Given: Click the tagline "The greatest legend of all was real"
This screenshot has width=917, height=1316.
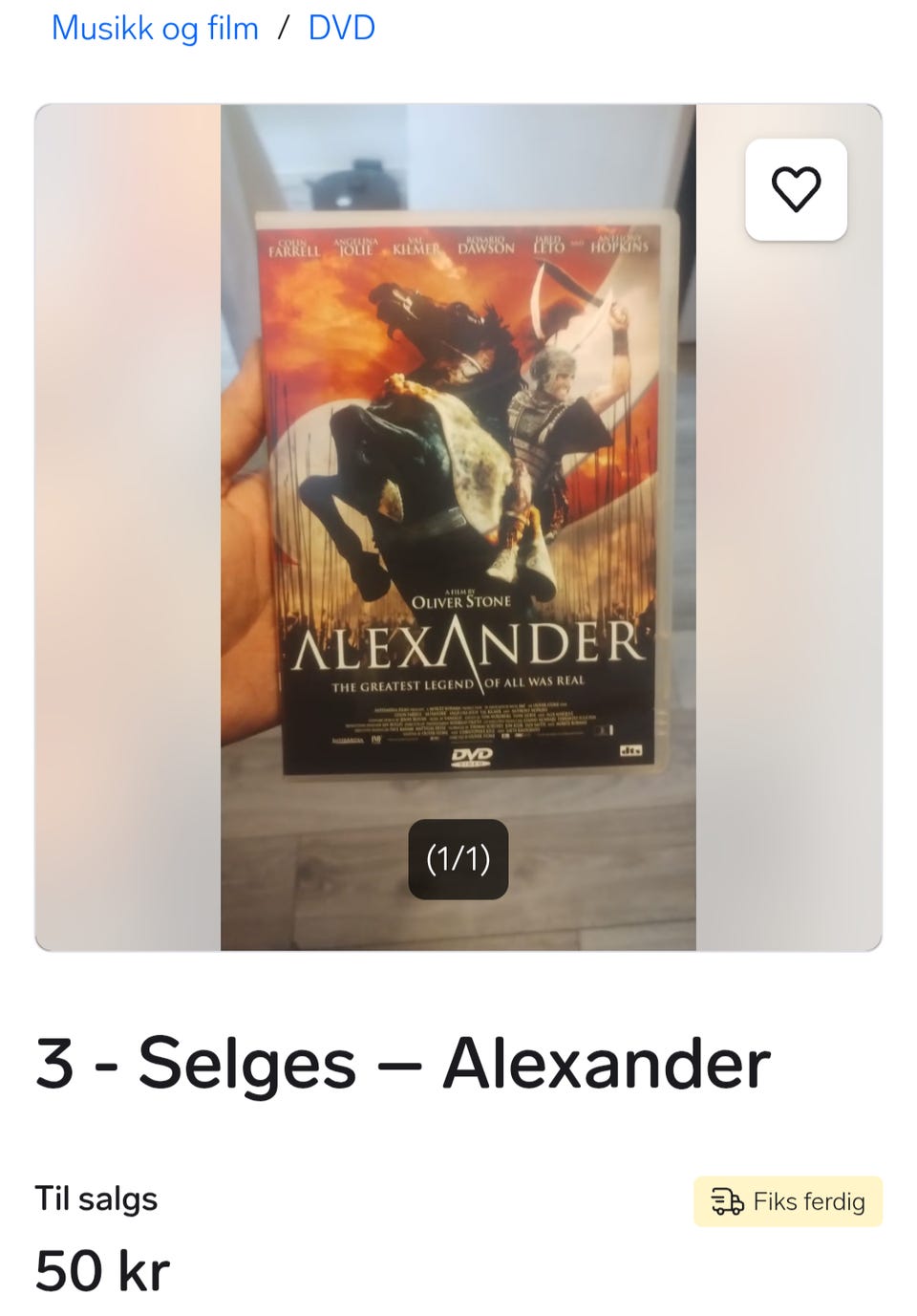Looking at the screenshot, I should [458, 683].
